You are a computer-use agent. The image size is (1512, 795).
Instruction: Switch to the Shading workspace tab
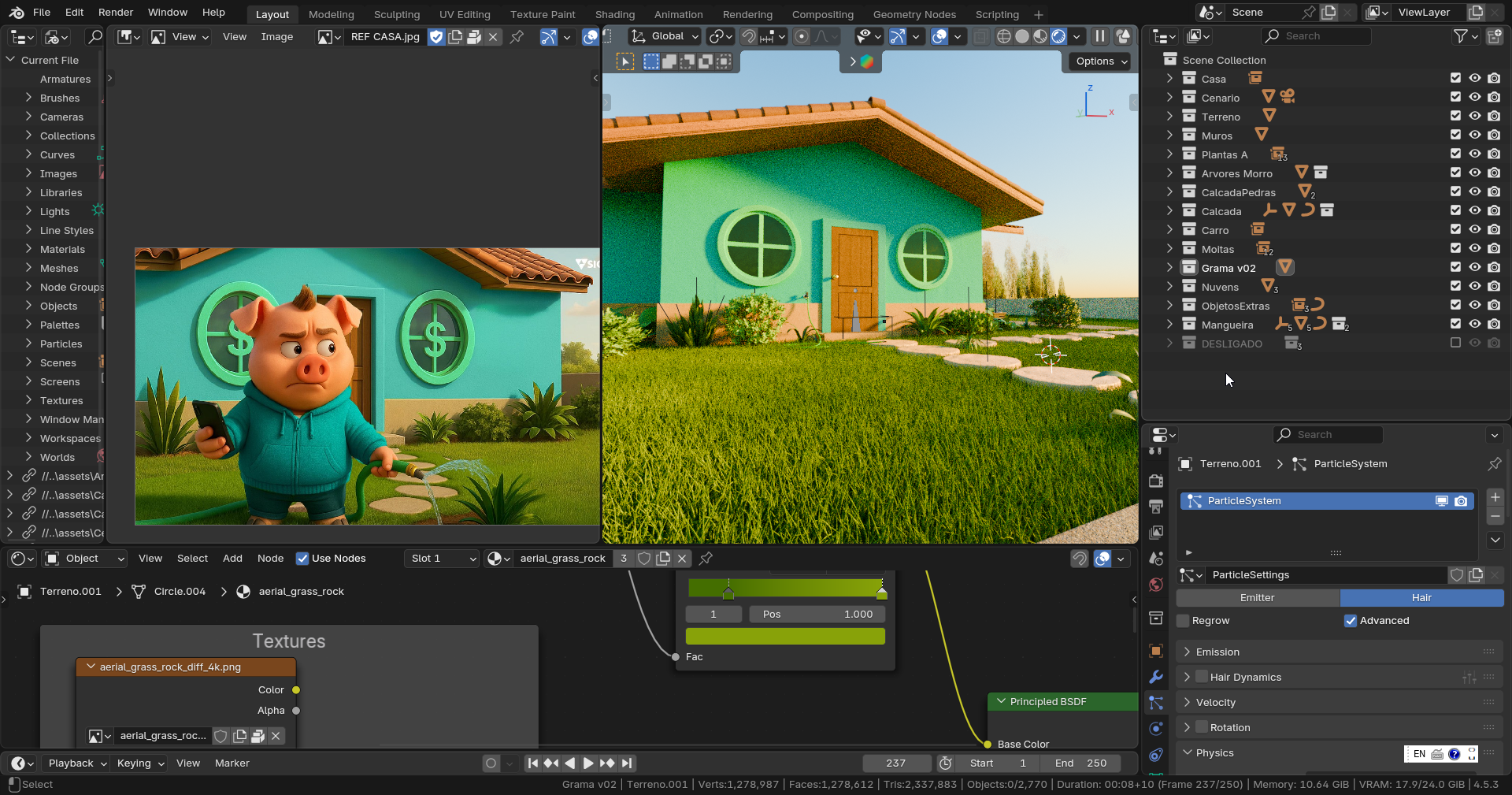[615, 14]
